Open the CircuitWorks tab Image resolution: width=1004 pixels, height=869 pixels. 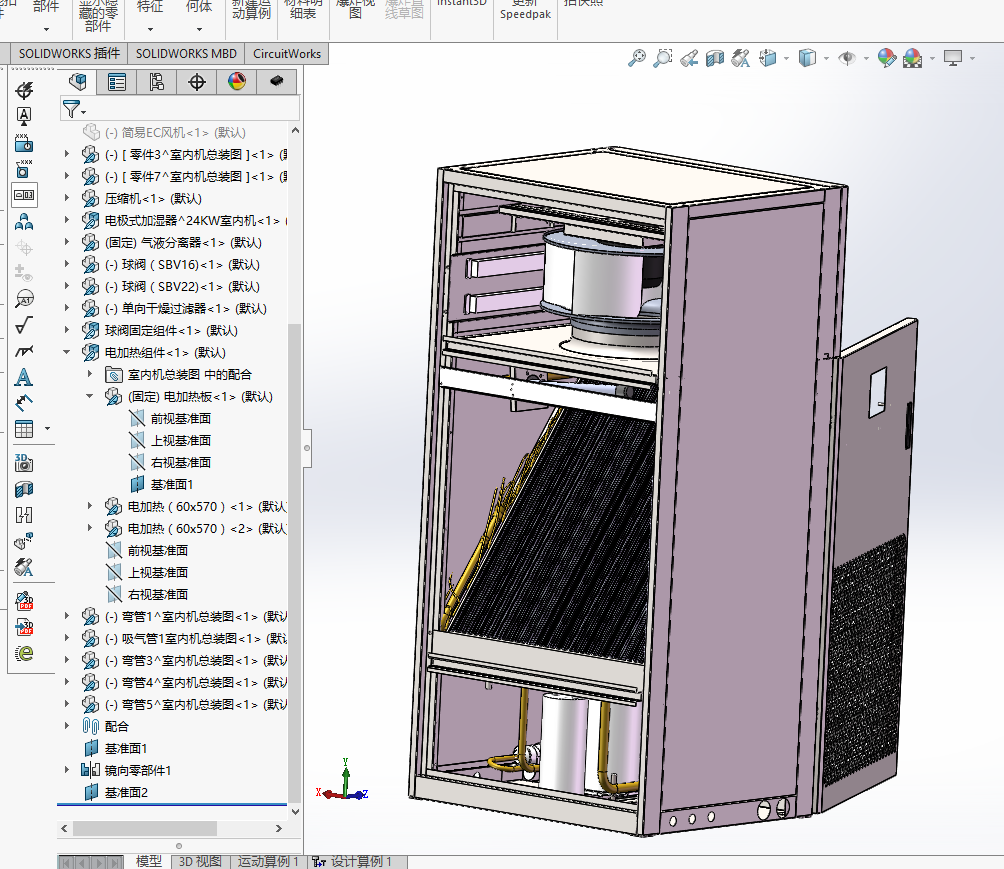point(287,53)
